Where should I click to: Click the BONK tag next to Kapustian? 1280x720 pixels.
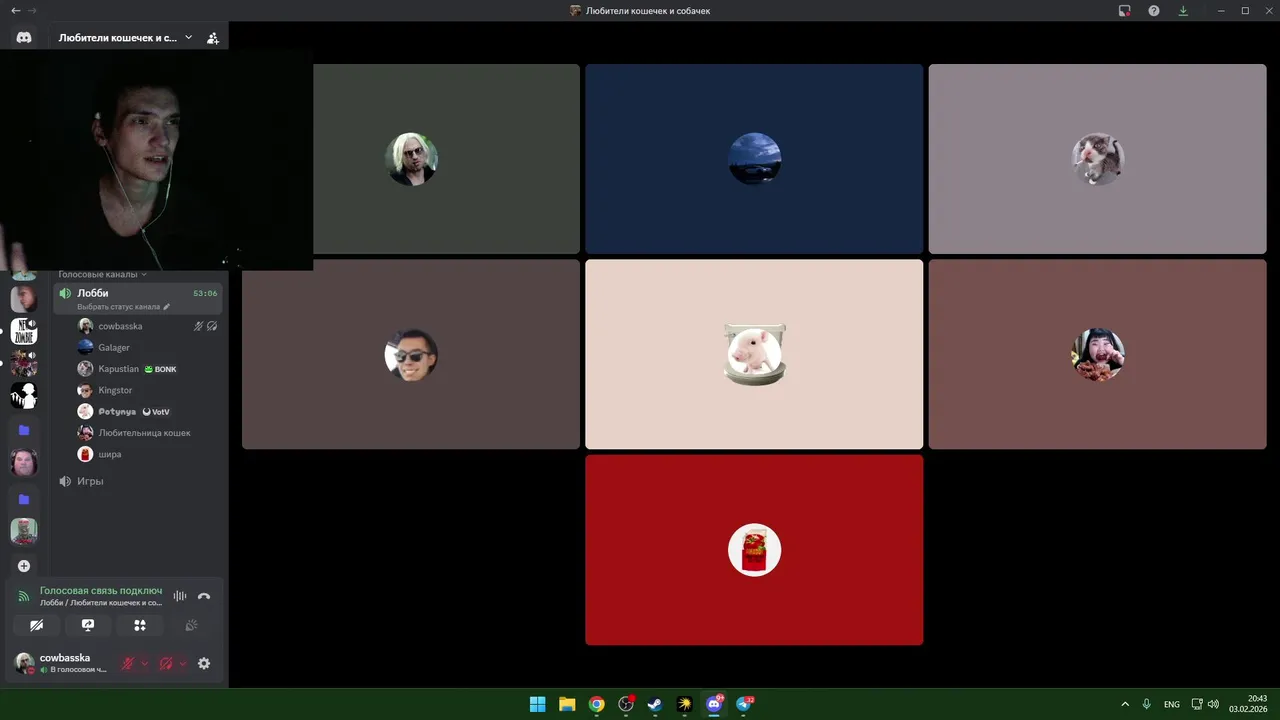tap(160, 369)
